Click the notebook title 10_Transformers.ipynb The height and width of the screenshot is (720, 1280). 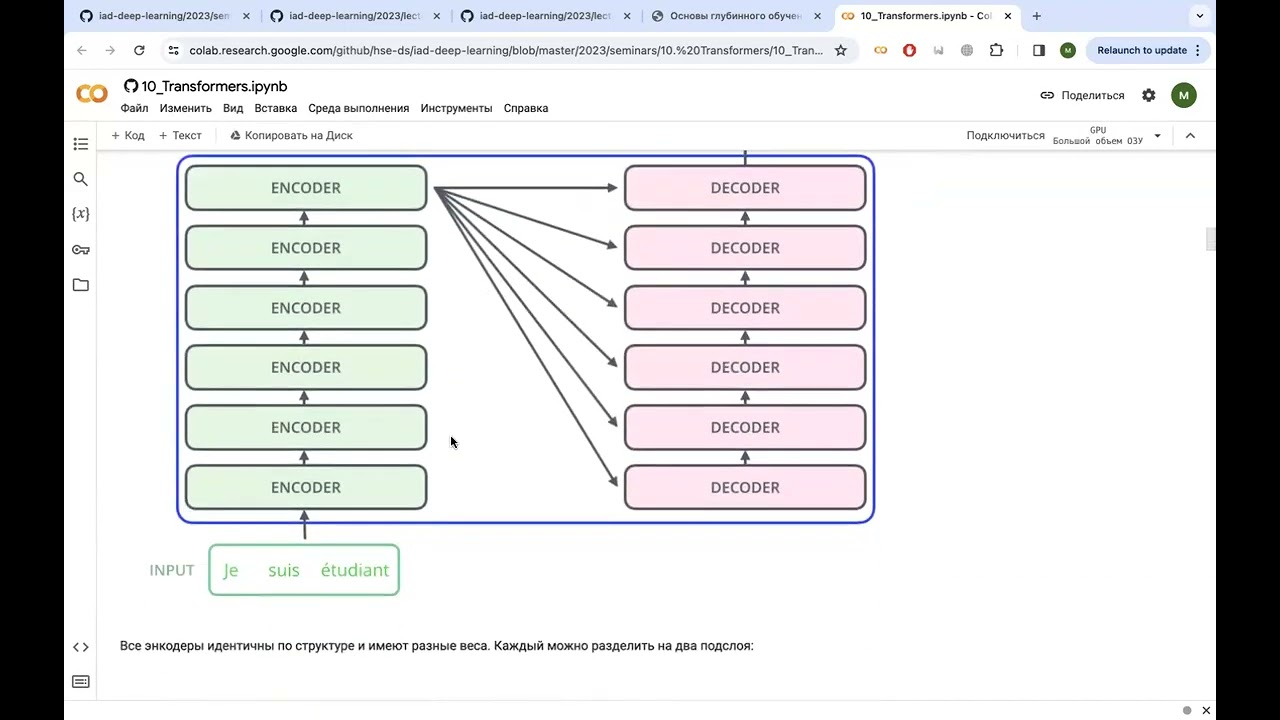point(214,86)
